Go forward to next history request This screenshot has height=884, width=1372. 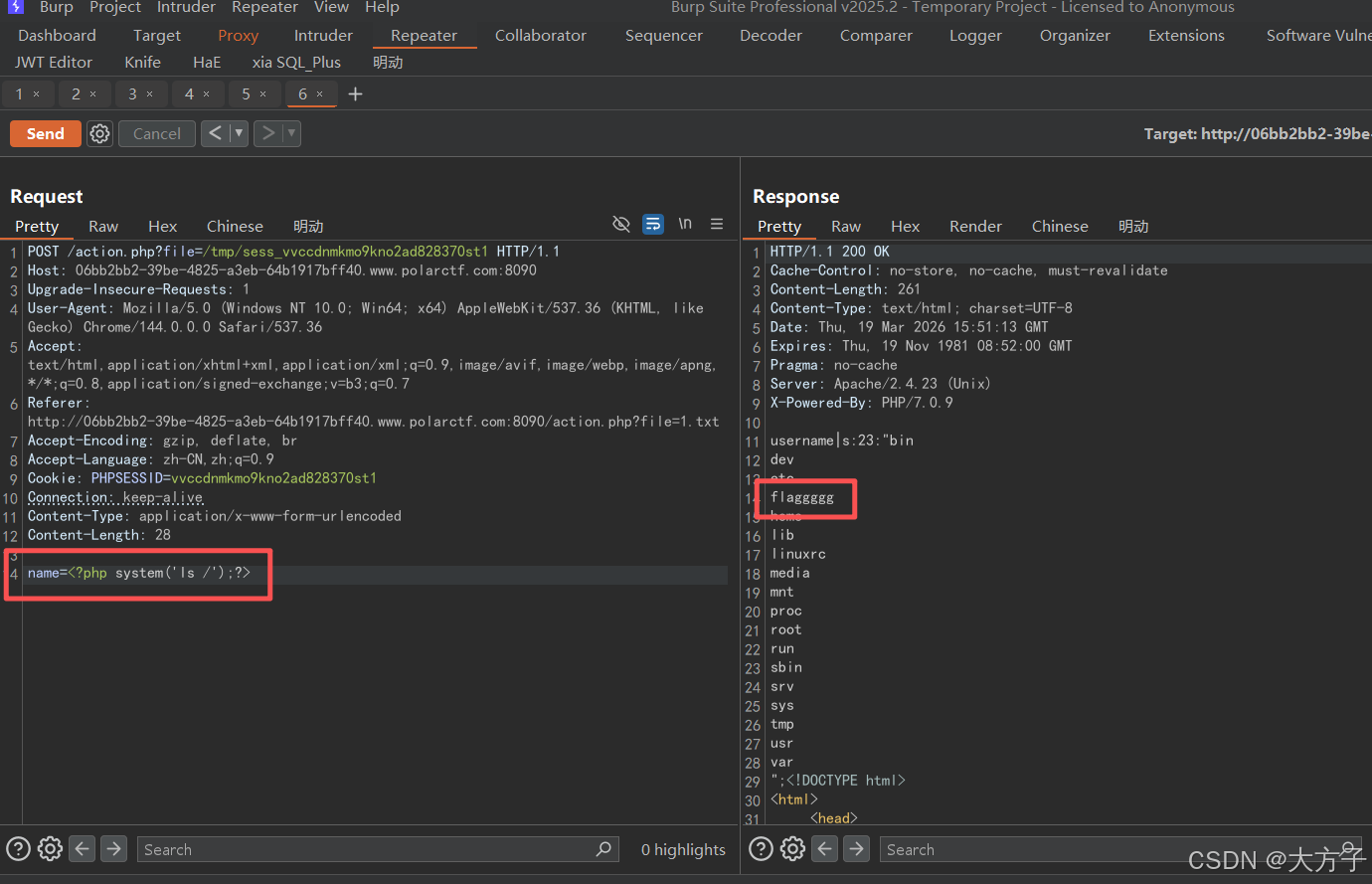coord(268,133)
